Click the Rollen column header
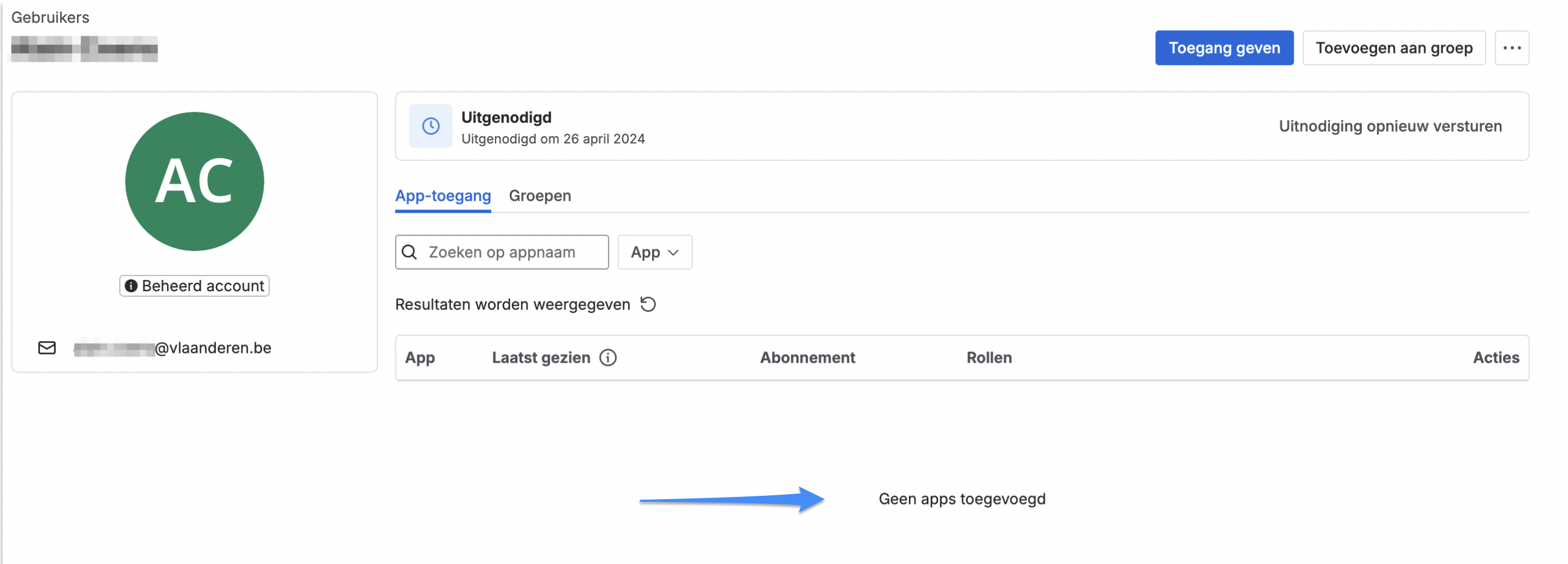 coord(988,357)
